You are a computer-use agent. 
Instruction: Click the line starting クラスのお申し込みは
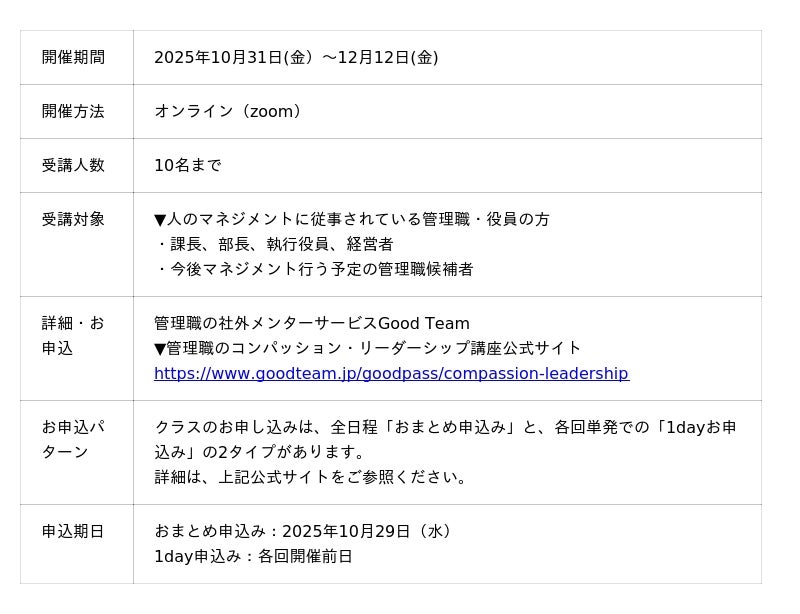tap(445, 428)
